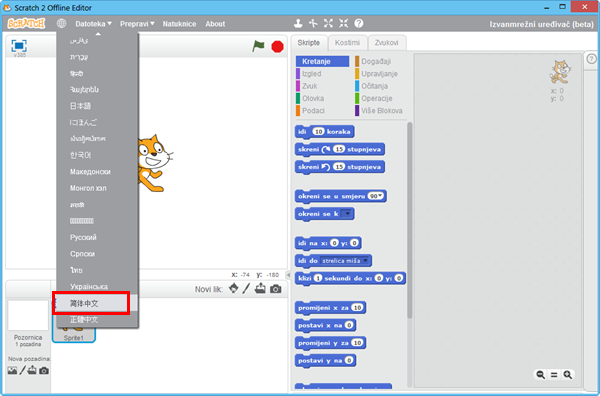Choose new sprite from library
This screenshot has height=396, width=600.
tap(233, 288)
